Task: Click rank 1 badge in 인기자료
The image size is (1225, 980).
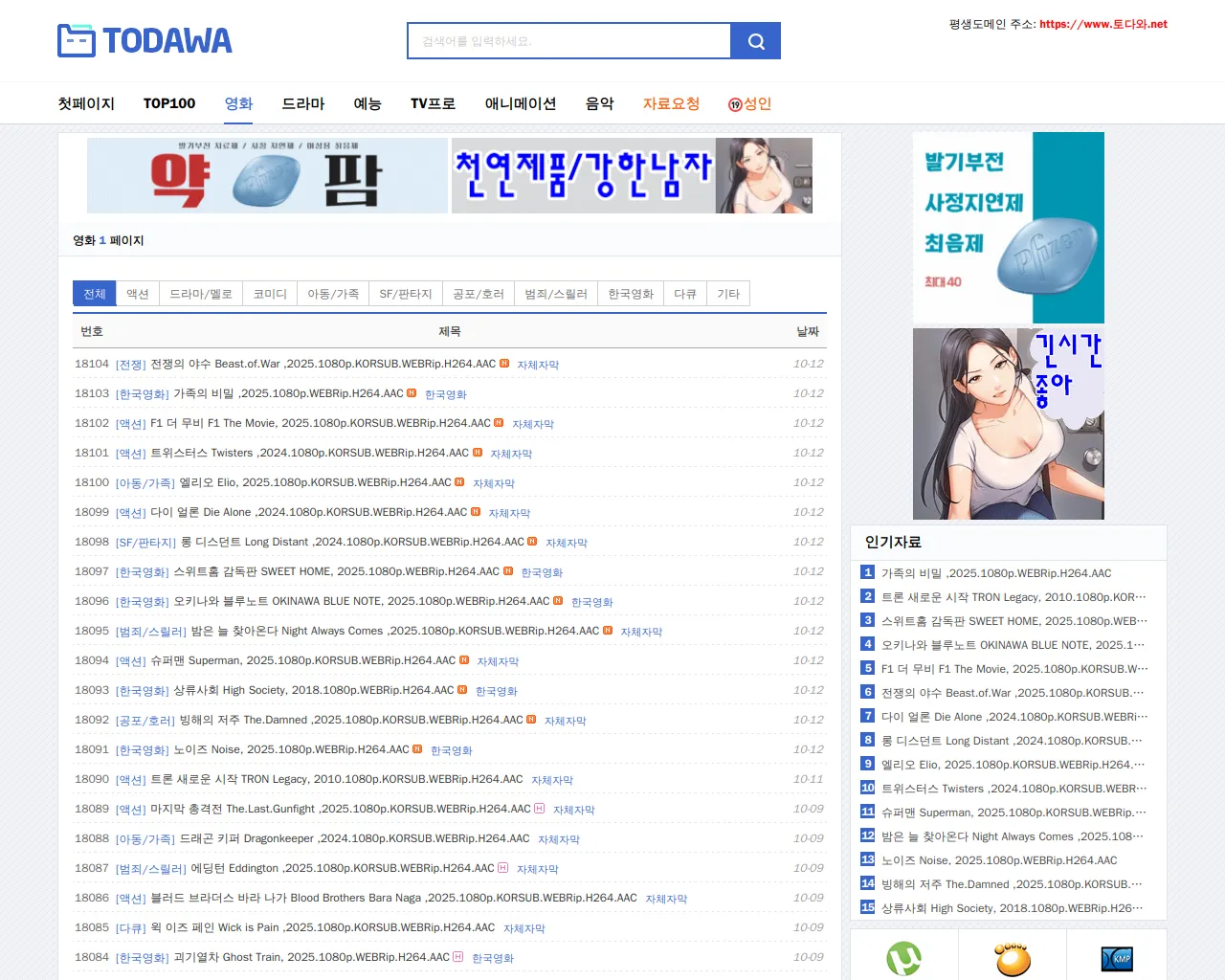Action: pyautogui.click(x=867, y=572)
